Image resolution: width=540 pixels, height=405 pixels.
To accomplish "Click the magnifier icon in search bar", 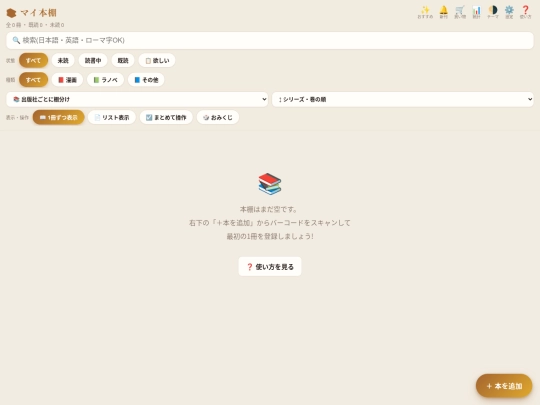I will 16,40.
